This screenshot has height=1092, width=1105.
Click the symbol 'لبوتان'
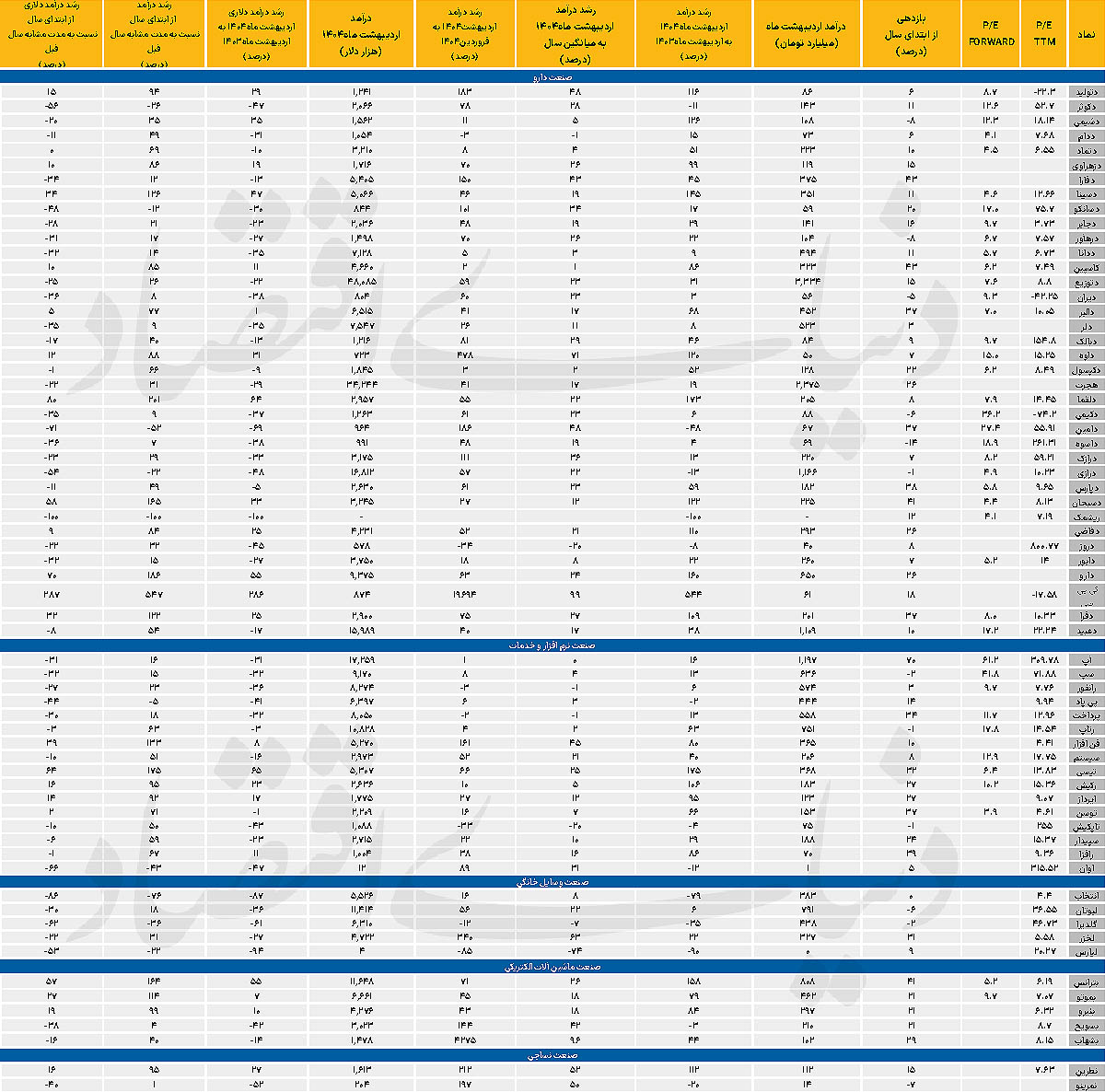point(1086,909)
